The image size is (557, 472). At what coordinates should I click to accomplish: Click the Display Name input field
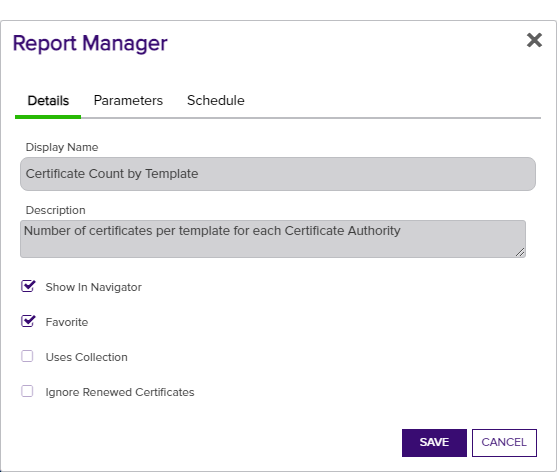278,174
